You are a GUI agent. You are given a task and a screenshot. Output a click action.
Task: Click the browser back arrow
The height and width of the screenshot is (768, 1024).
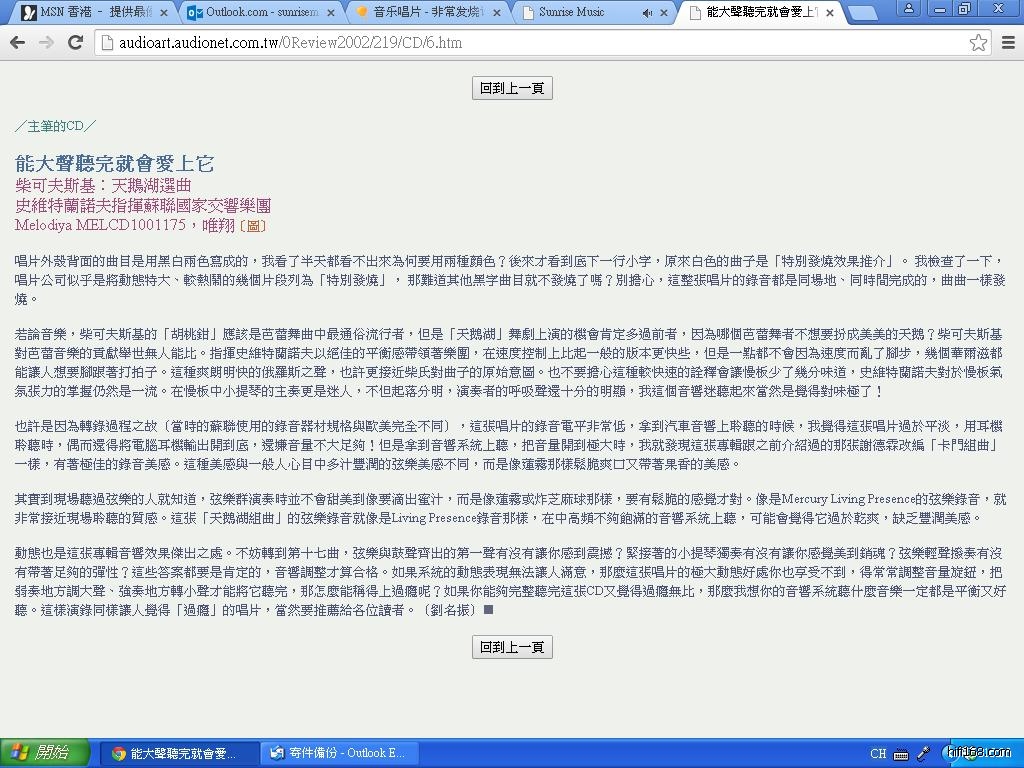pos(17,43)
